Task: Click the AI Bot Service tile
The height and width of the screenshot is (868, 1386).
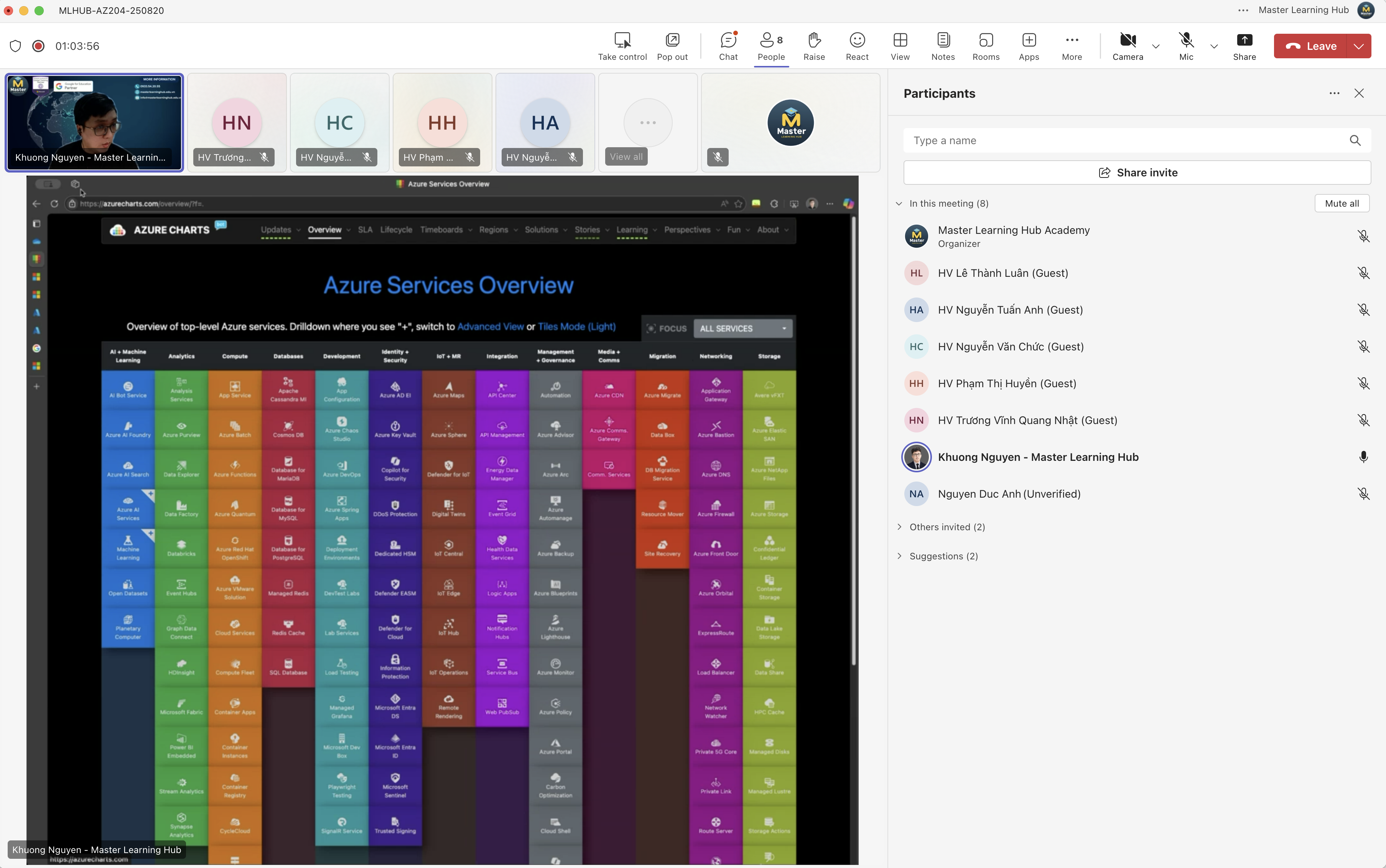Action: [x=128, y=390]
